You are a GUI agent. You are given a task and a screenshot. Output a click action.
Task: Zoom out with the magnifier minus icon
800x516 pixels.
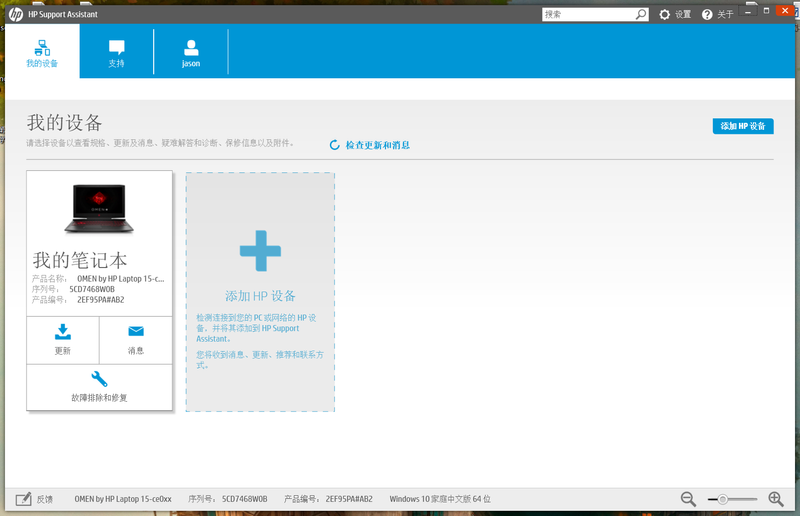click(688, 499)
